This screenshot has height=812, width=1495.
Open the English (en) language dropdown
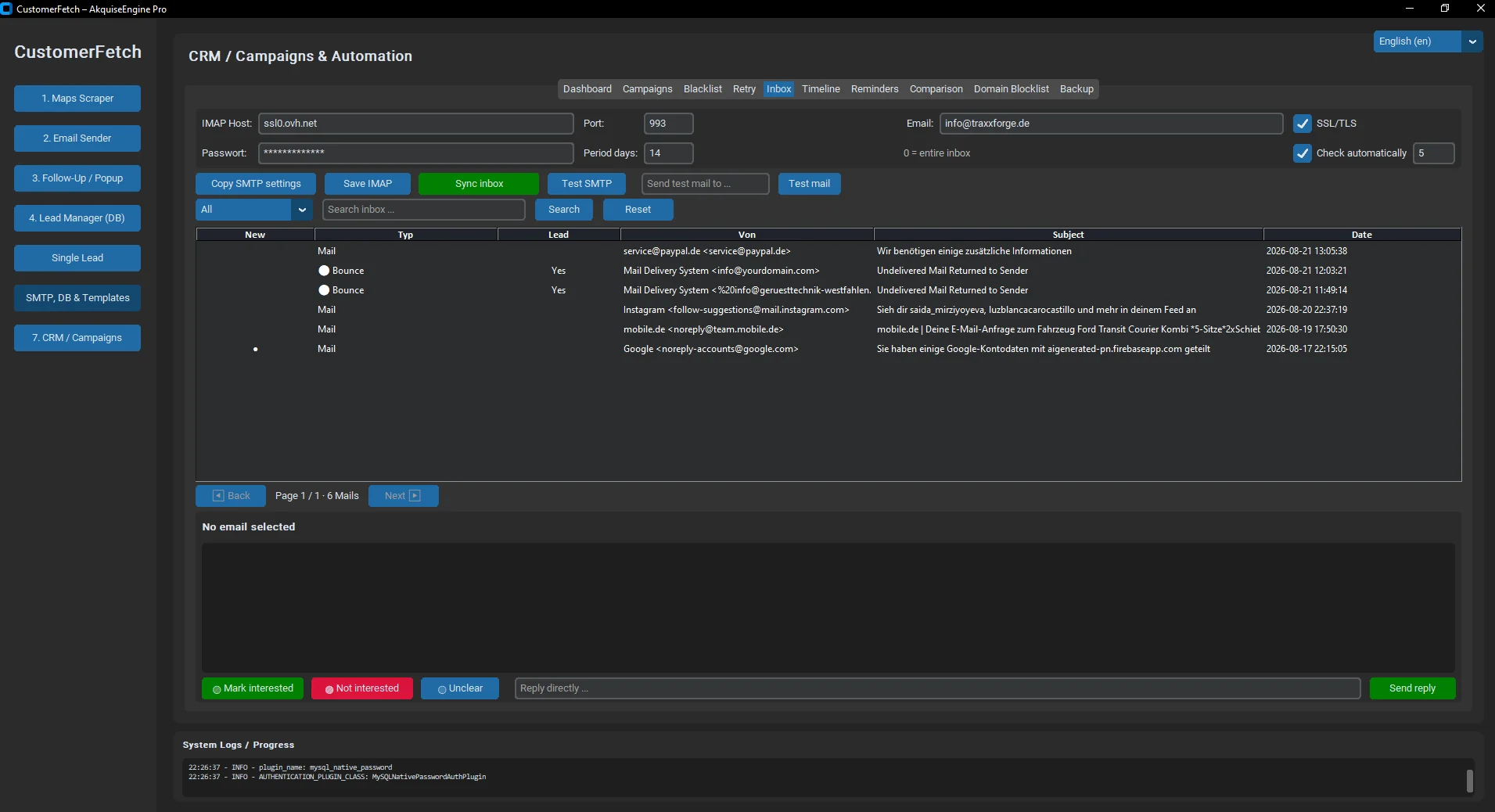pos(1428,41)
